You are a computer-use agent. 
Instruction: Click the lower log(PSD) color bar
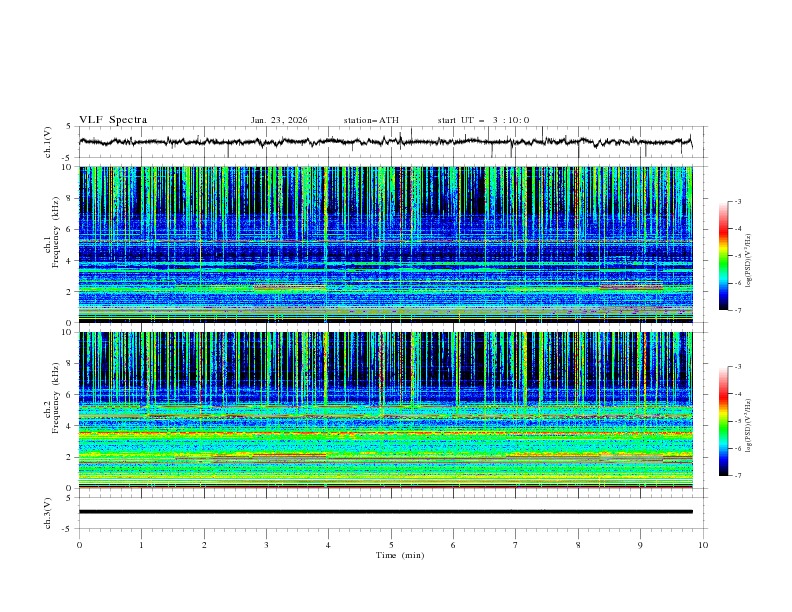723,421
